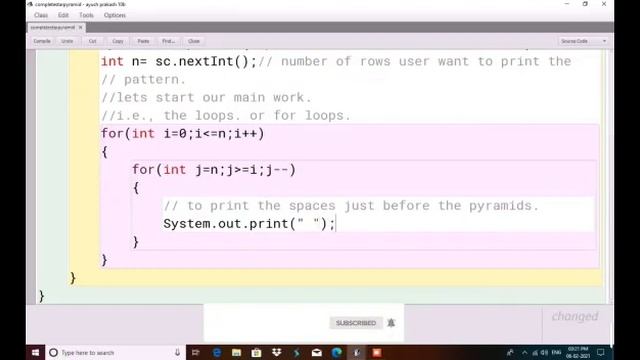Open the Mail app from taskbar
Screen dimensions: 640x360
317,353
